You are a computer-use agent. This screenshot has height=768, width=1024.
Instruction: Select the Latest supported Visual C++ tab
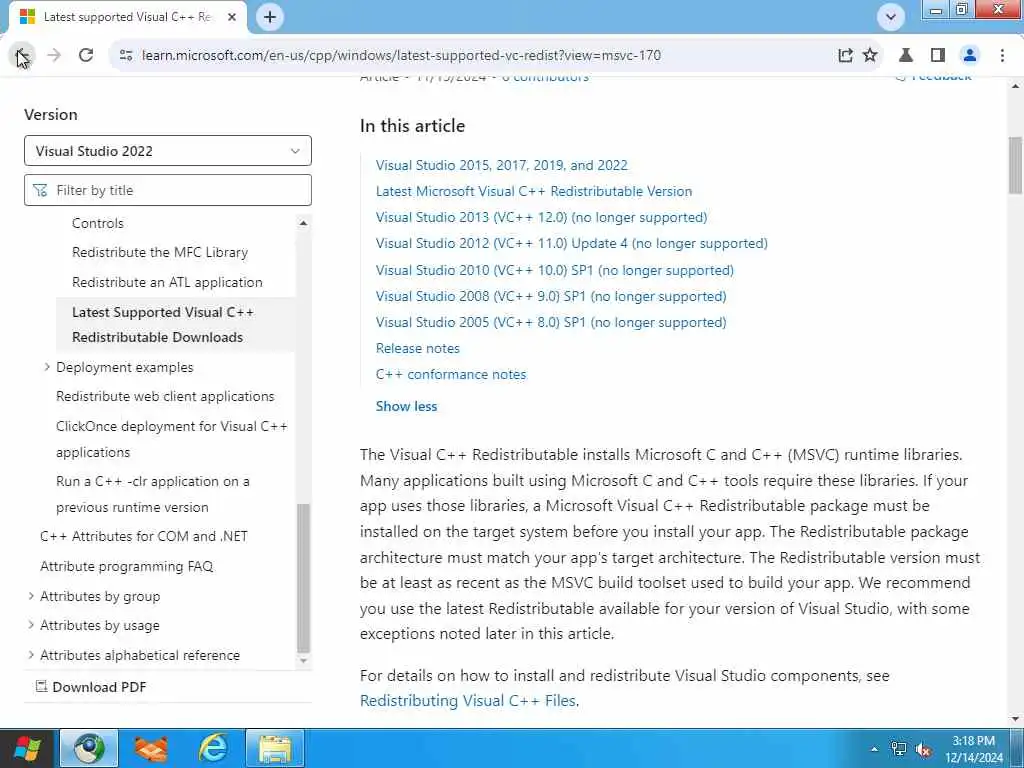click(x=127, y=18)
